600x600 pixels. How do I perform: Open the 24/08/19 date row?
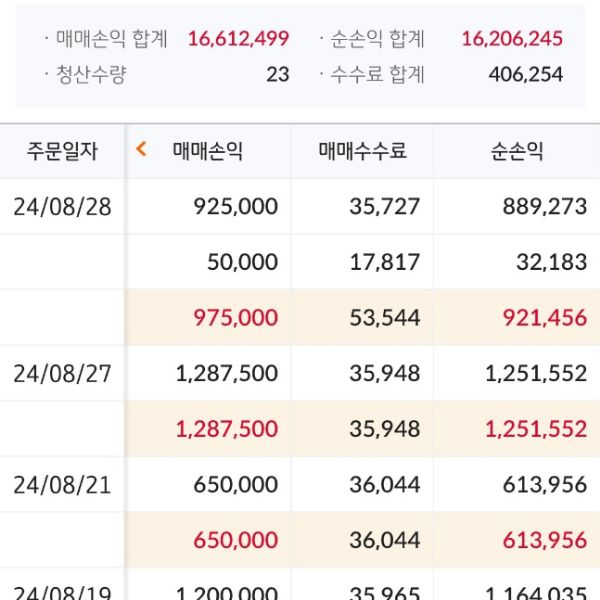62,590
